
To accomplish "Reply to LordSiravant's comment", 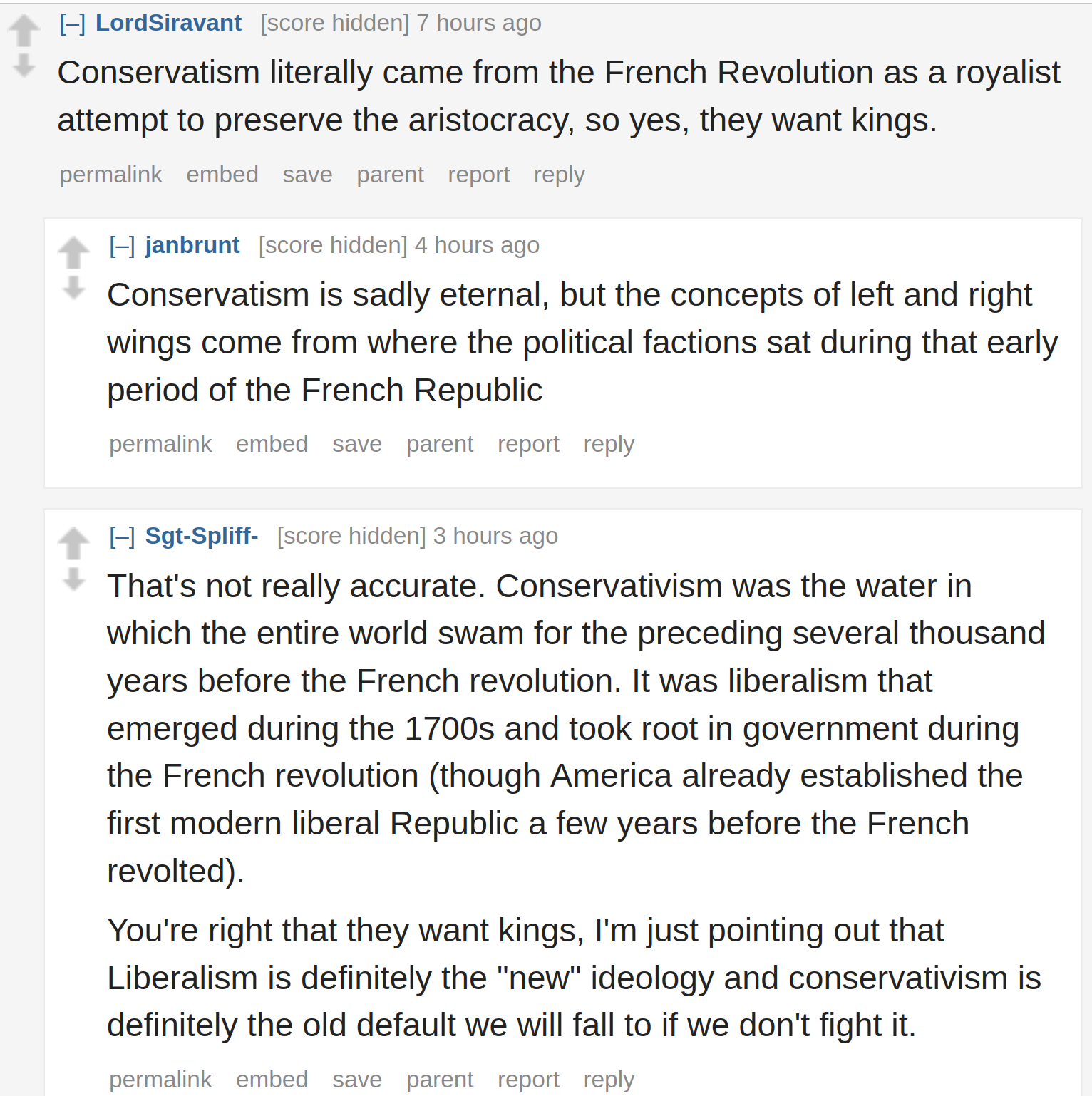I will tap(560, 175).
